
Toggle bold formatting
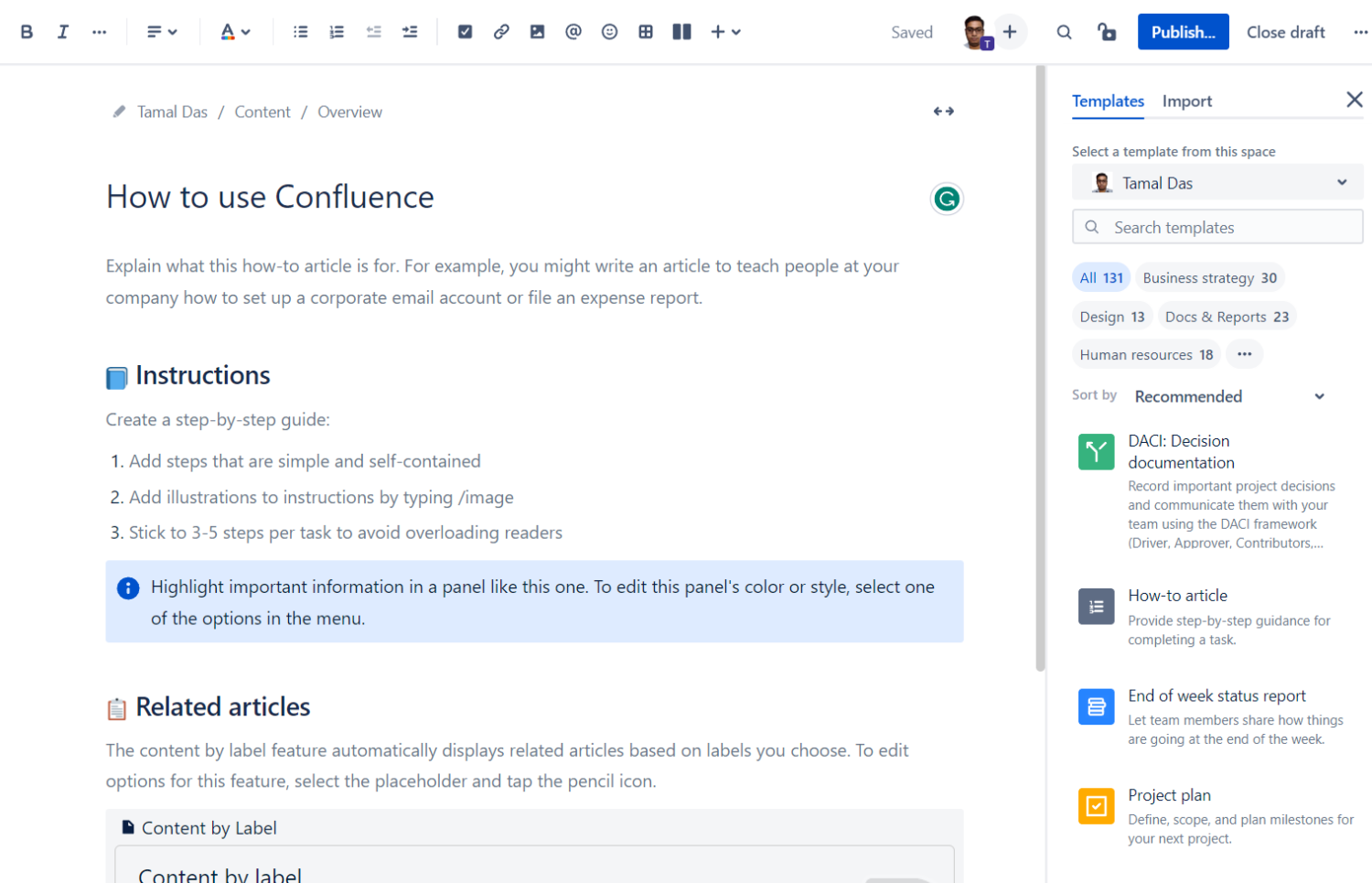pyautogui.click(x=27, y=32)
